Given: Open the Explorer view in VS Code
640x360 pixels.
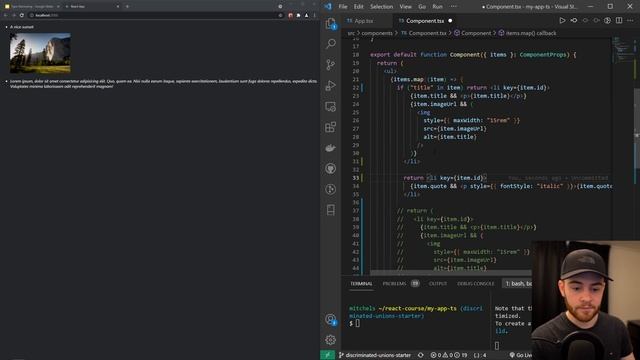Looking at the screenshot, I should tap(331, 23).
